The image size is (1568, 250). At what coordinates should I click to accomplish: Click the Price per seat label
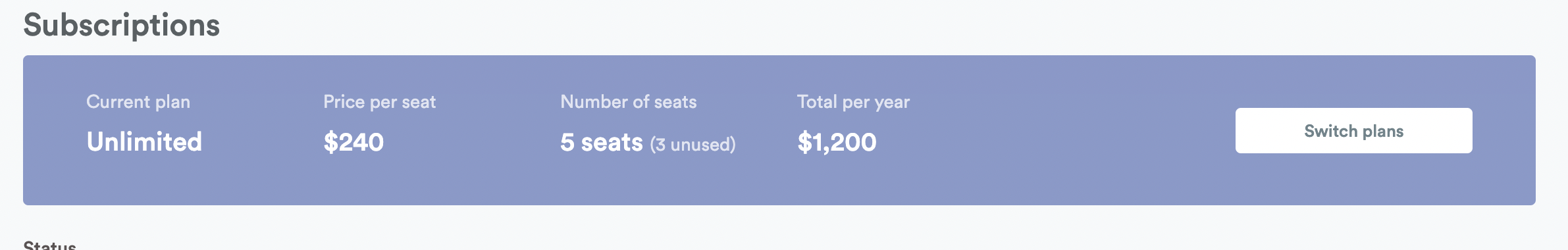pos(379,102)
